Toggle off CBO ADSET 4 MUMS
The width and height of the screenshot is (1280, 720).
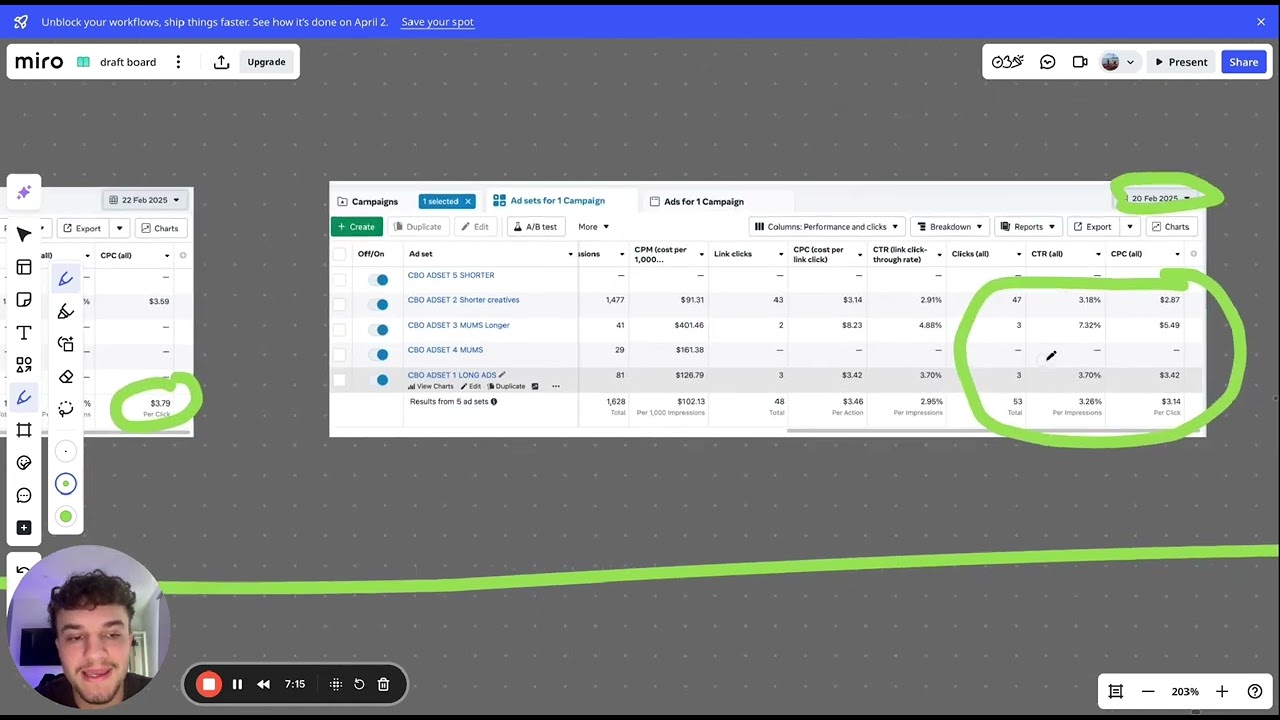coord(379,354)
